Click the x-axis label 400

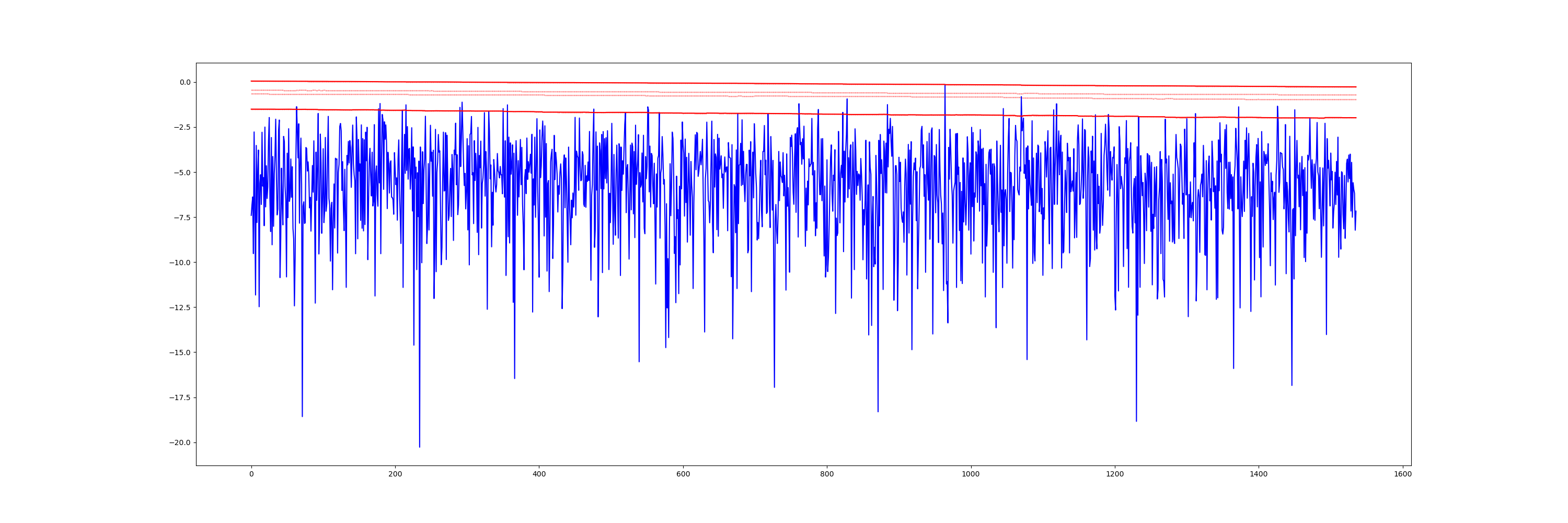tap(539, 474)
